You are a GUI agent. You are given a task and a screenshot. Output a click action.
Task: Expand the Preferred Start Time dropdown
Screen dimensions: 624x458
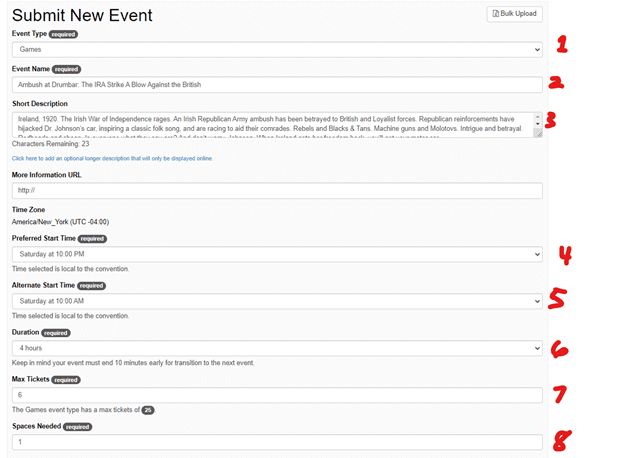pos(277,254)
